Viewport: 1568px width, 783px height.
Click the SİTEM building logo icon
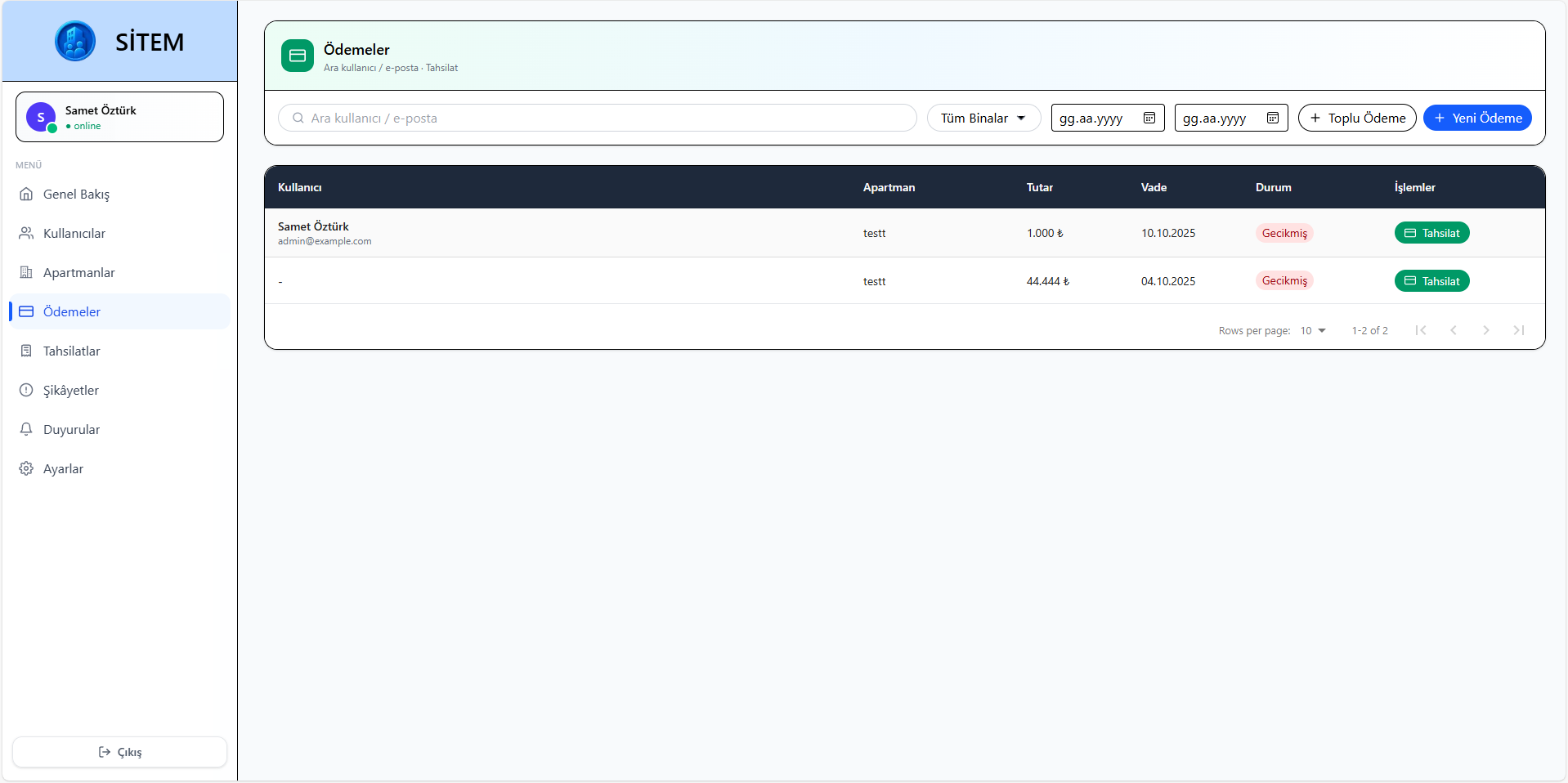pyautogui.click(x=75, y=41)
